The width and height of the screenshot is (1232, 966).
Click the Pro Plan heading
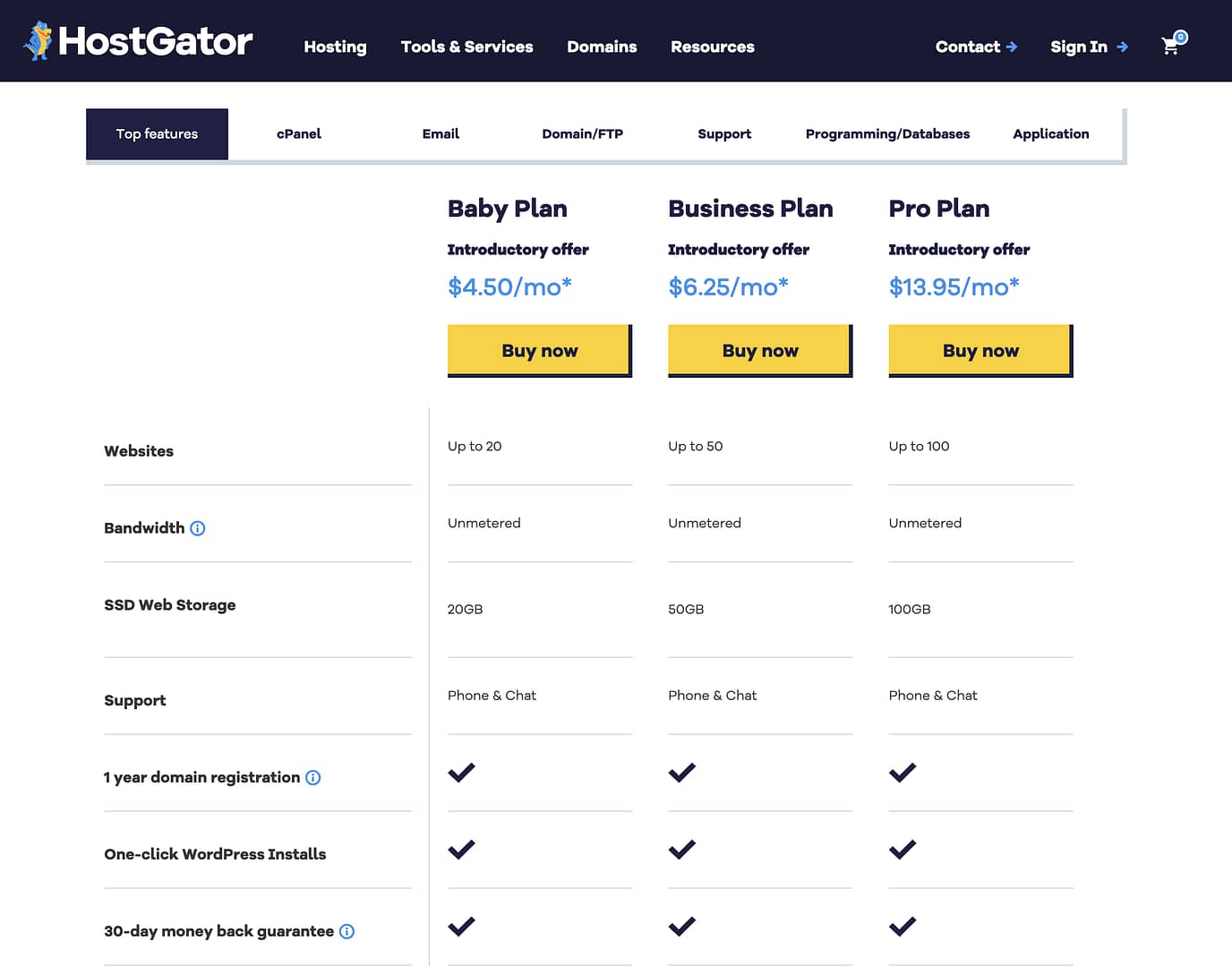(x=939, y=209)
